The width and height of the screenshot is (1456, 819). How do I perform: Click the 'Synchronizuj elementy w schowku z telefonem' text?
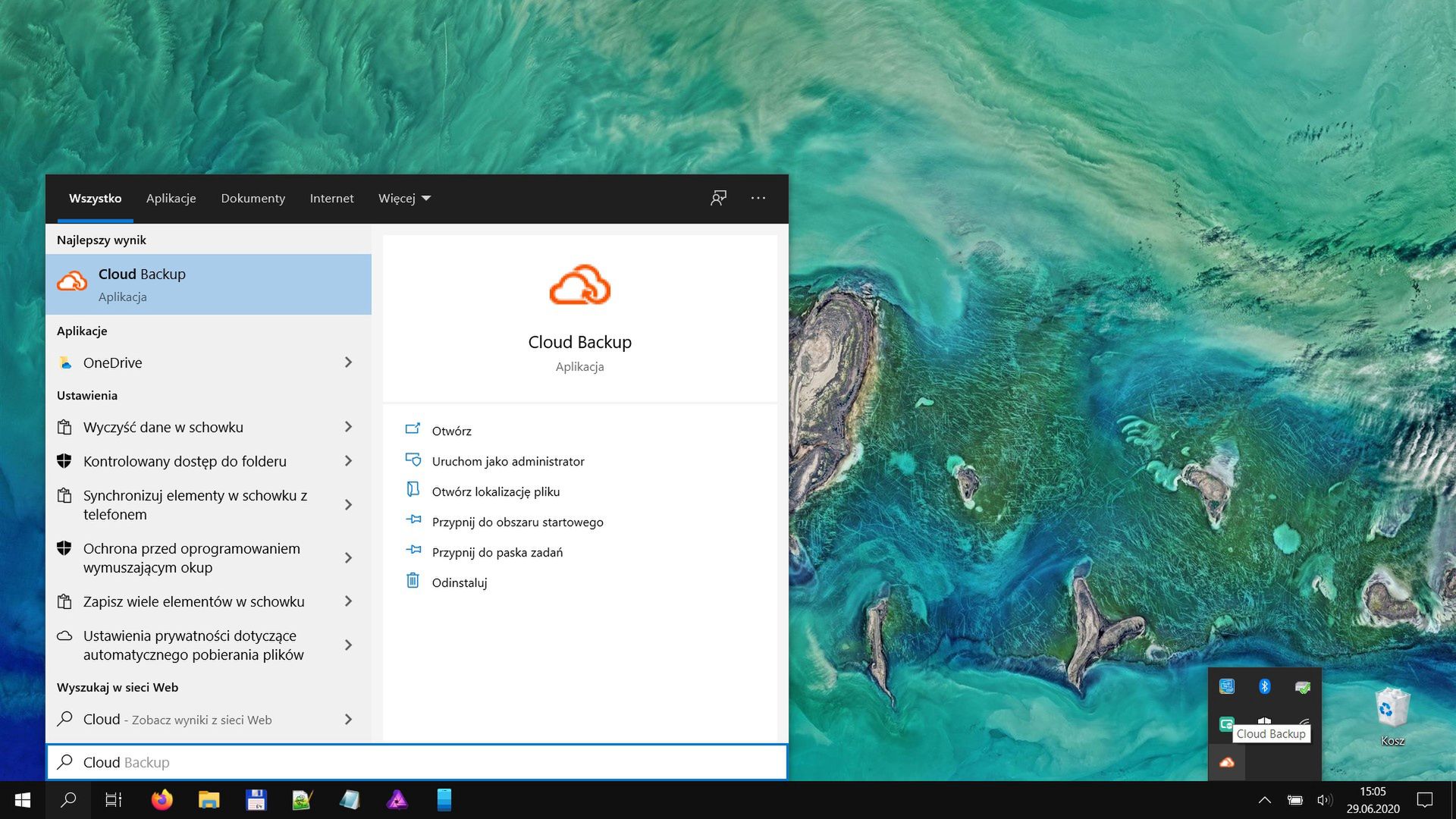pos(195,505)
